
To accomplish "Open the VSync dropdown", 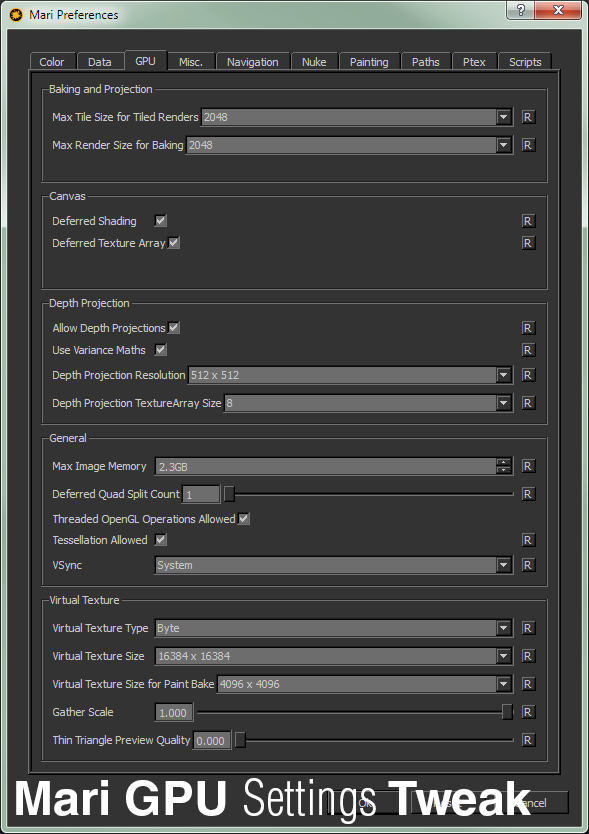I will pos(503,565).
